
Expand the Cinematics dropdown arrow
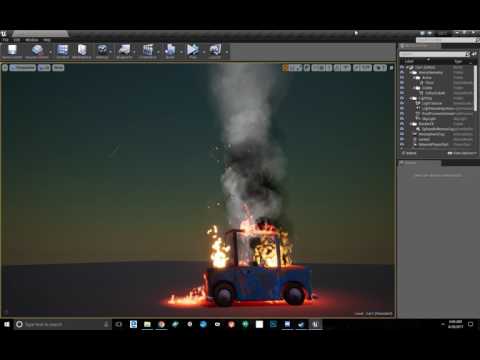pos(159,52)
